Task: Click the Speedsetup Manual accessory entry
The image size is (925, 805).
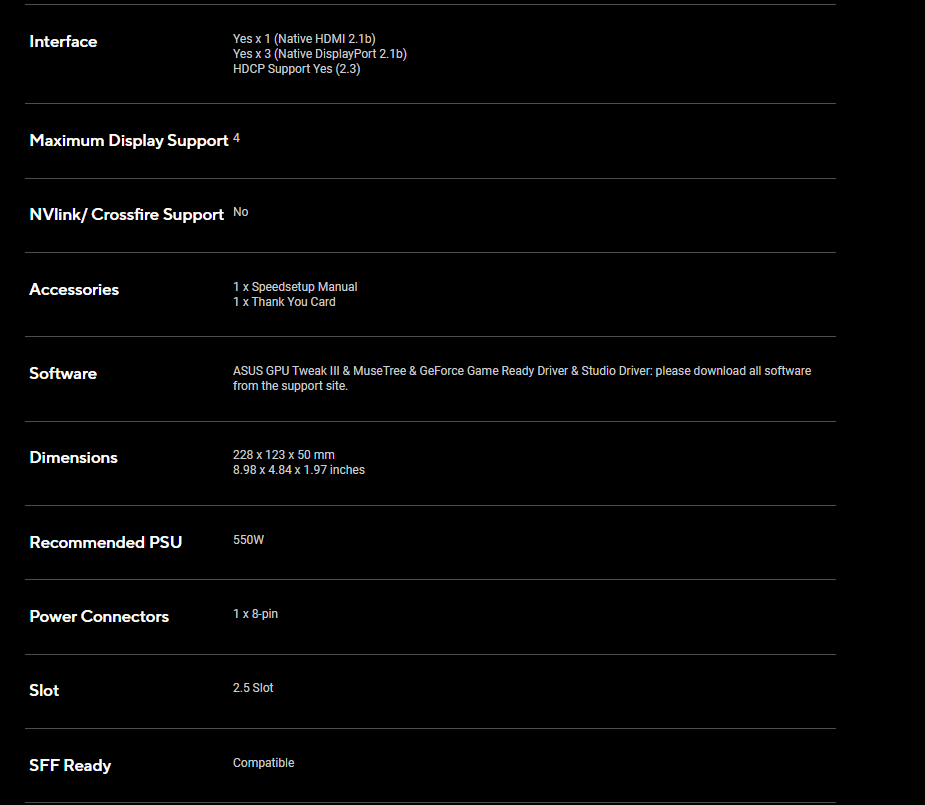Action: tap(295, 287)
